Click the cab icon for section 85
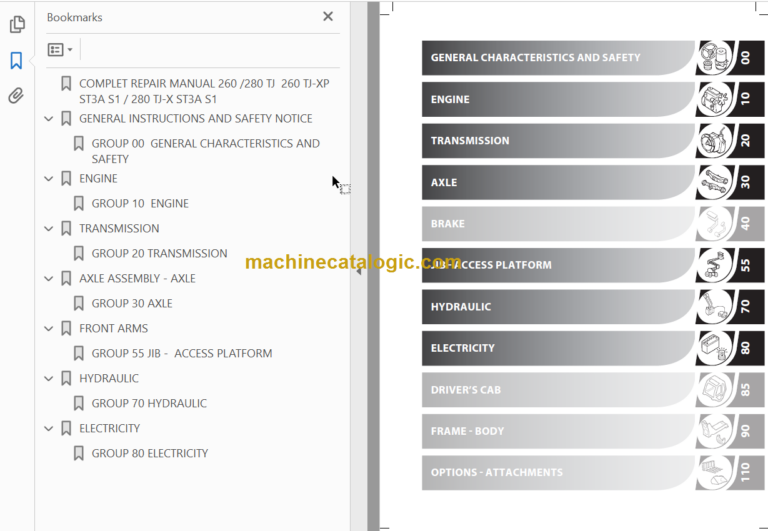The image size is (768, 531). pyautogui.click(x=714, y=390)
